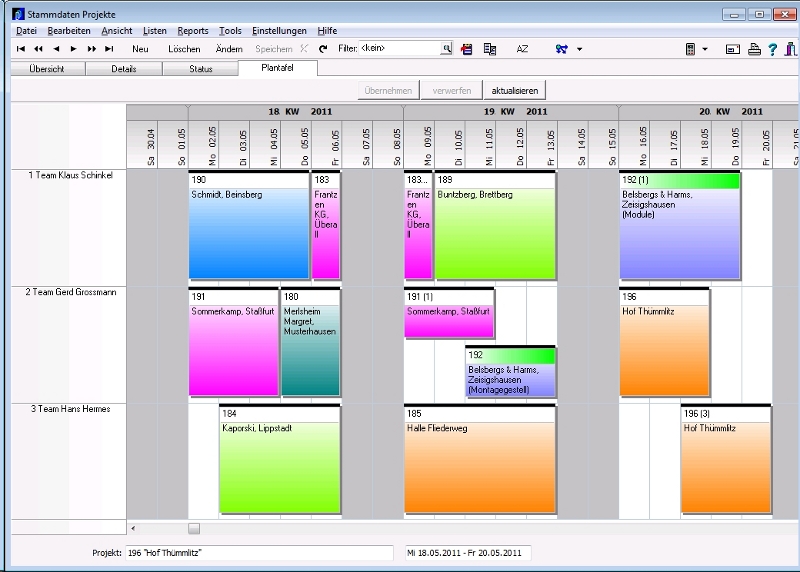
Task: Select project 184 Kaporski, Lippstadt block
Action: pyautogui.click(x=280, y=459)
